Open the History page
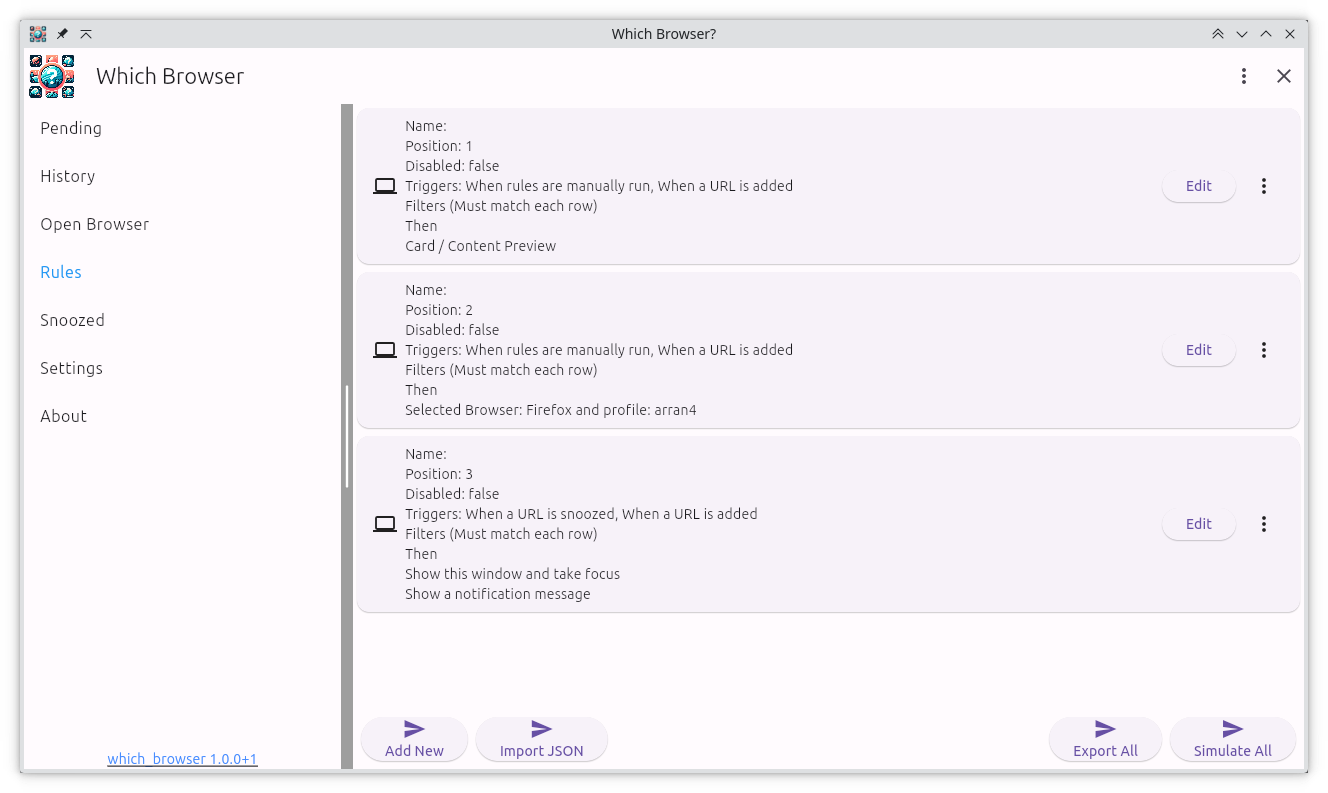Image resolution: width=1328 pixels, height=793 pixels. tap(68, 176)
